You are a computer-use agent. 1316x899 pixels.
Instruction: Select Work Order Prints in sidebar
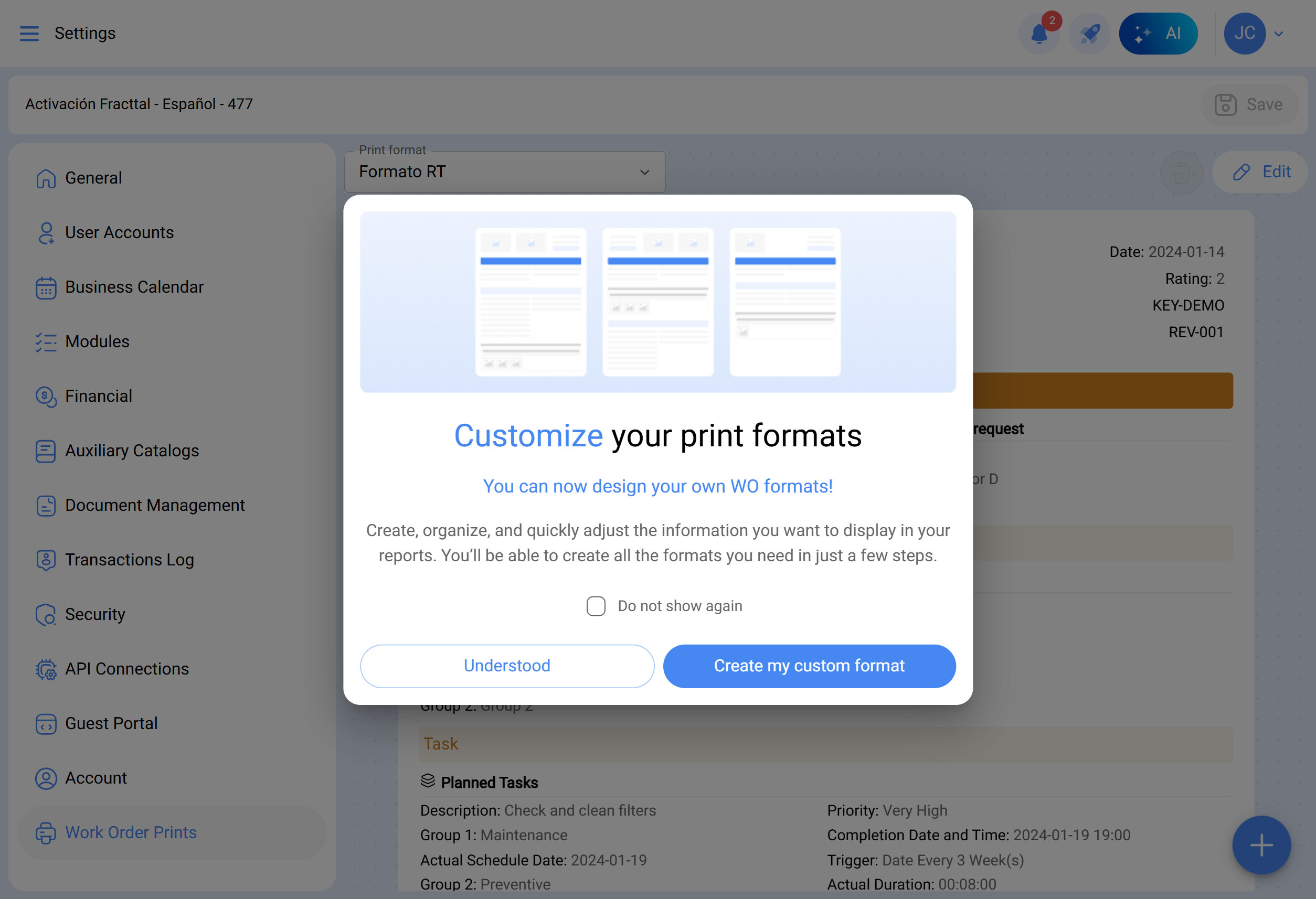tap(130, 832)
